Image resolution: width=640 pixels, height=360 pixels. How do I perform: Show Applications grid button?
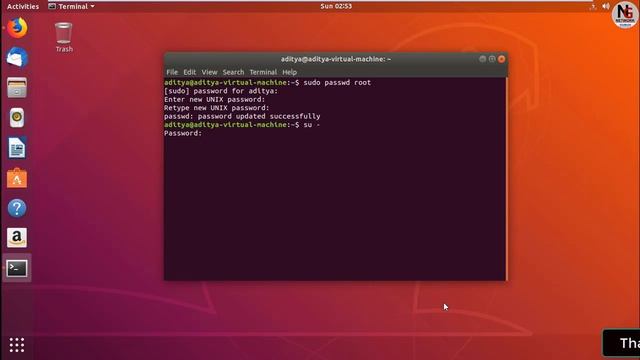pos(17,345)
